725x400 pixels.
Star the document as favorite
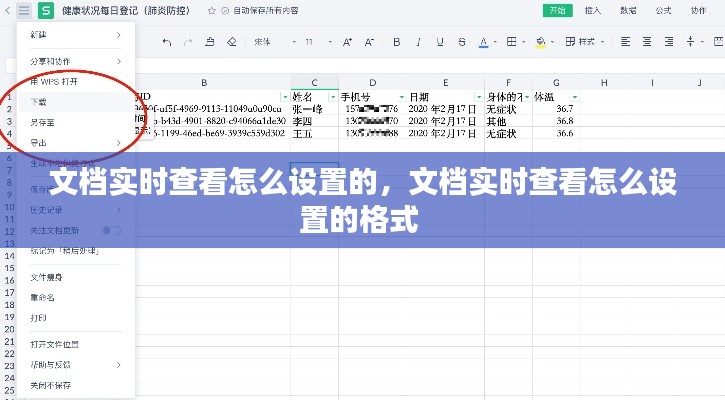coord(210,10)
